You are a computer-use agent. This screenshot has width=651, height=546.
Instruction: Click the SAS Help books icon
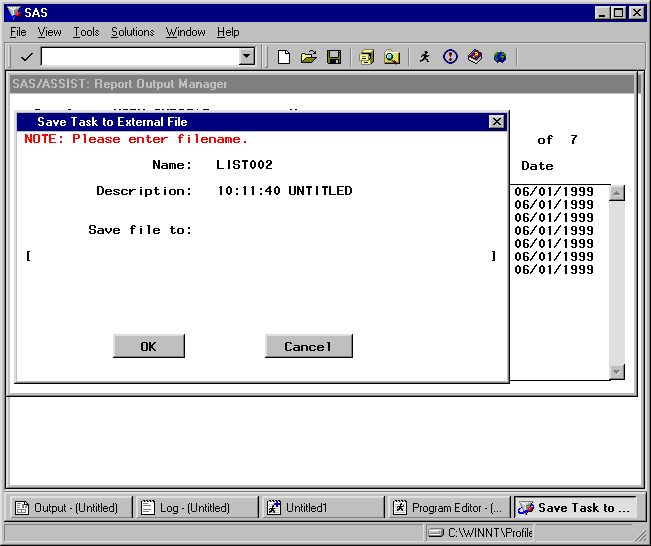click(475, 57)
